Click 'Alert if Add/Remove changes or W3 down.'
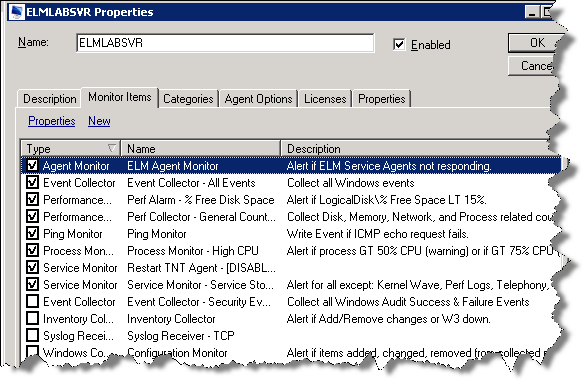Screen dimensions: 583x381 point(389,319)
